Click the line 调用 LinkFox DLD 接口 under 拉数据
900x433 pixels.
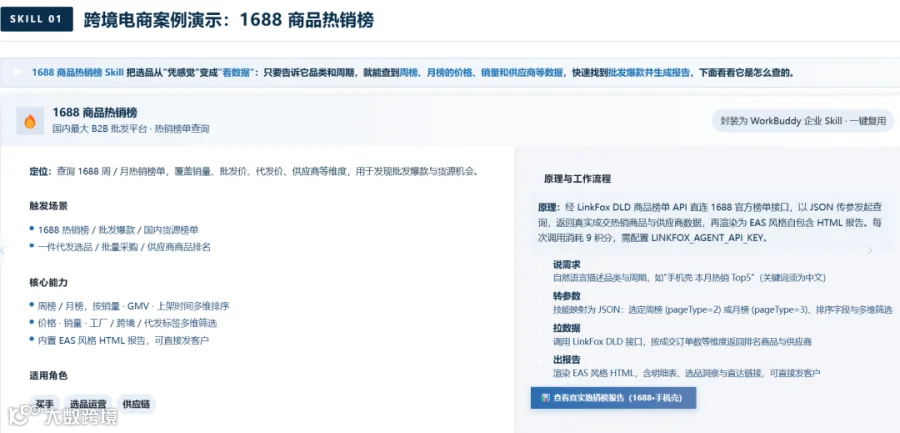coord(682,342)
